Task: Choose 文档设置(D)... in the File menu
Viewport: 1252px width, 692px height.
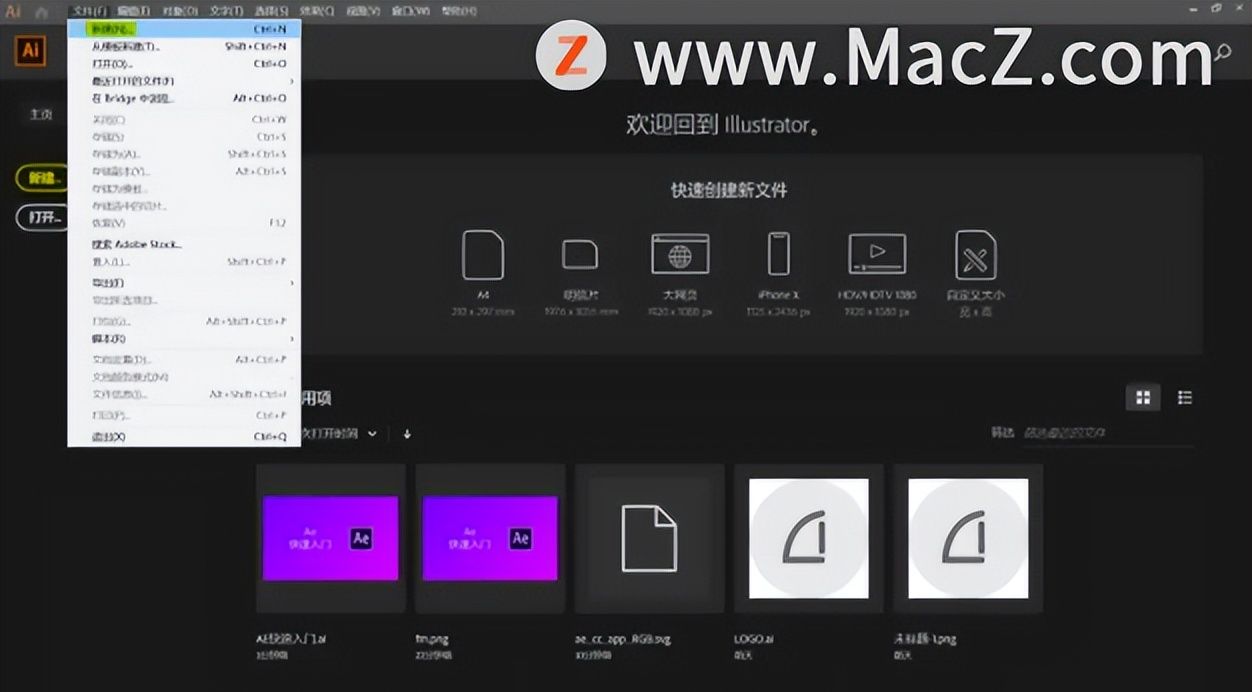Action: pos(184,360)
